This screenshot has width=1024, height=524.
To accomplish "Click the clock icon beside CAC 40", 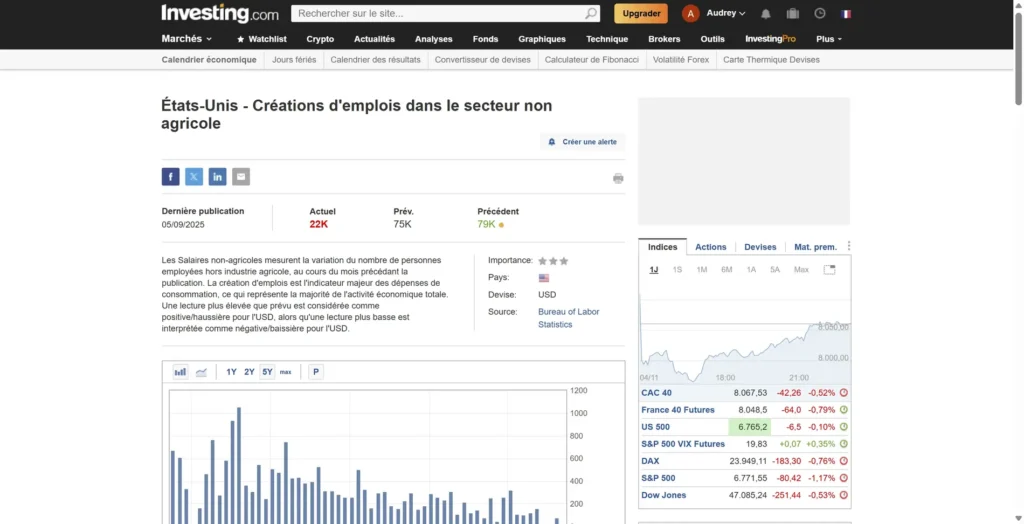I will click(844, 393).
